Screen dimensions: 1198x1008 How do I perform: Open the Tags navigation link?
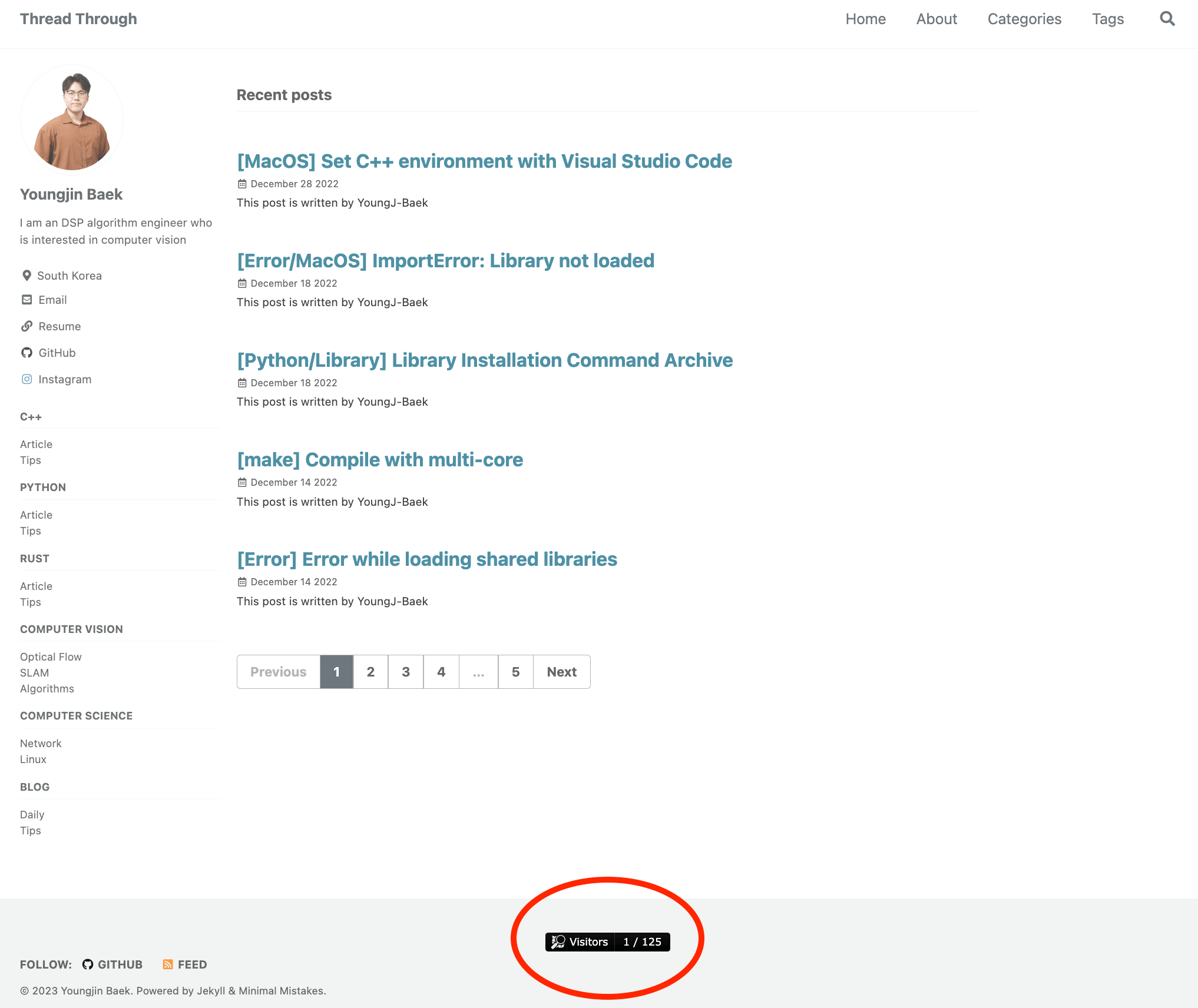1108,19
